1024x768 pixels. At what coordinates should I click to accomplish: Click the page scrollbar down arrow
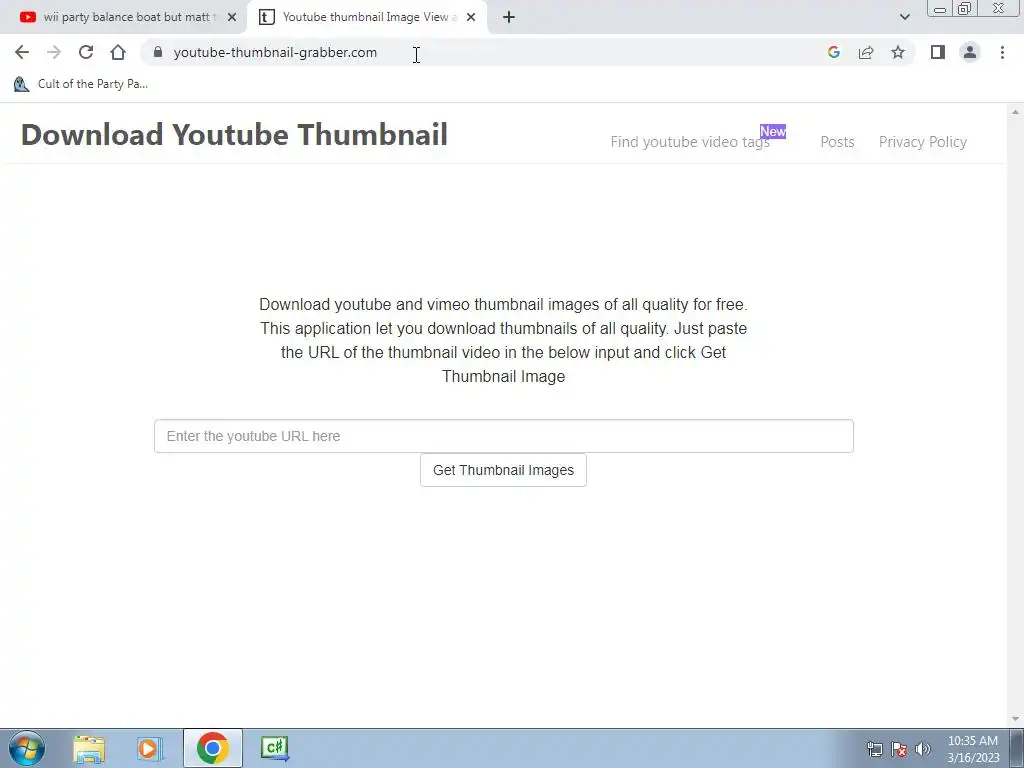[x=1015, y=719]
